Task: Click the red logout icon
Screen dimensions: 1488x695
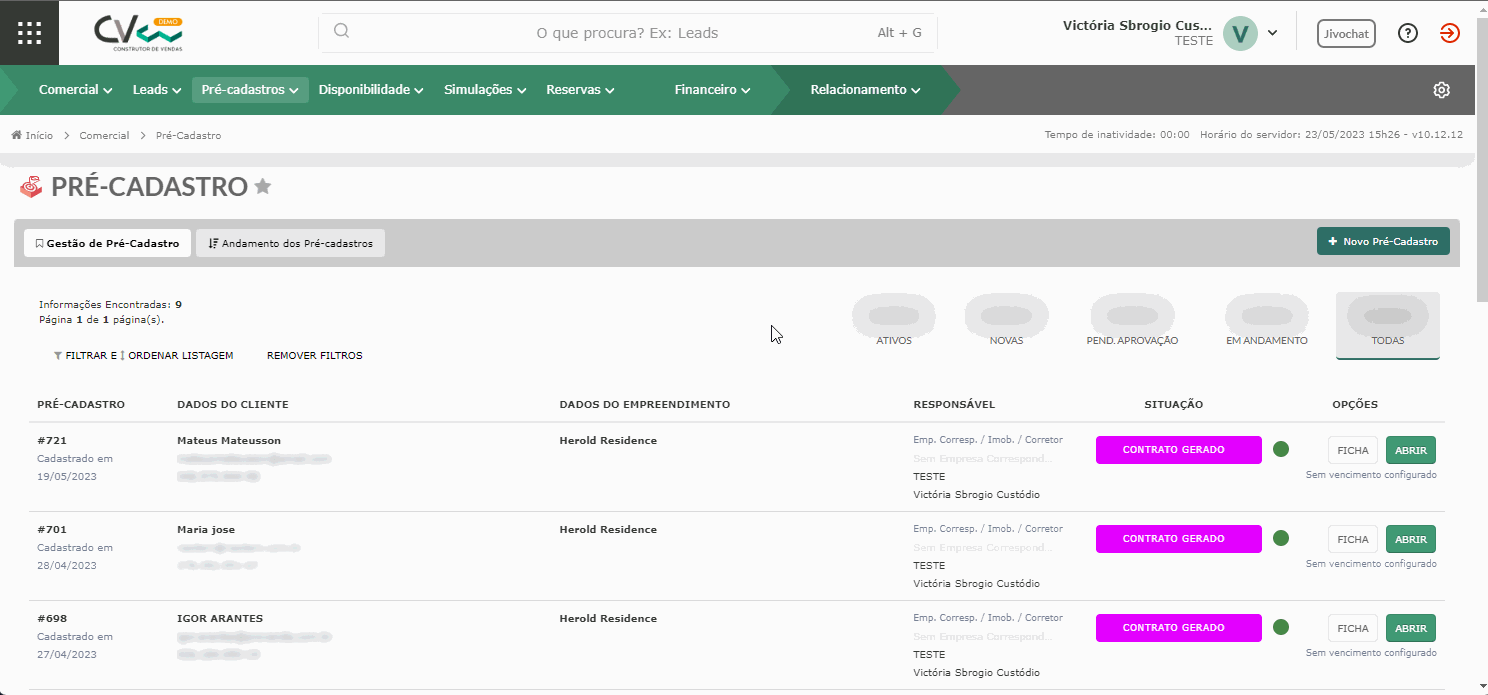Action: point(1450,33)
